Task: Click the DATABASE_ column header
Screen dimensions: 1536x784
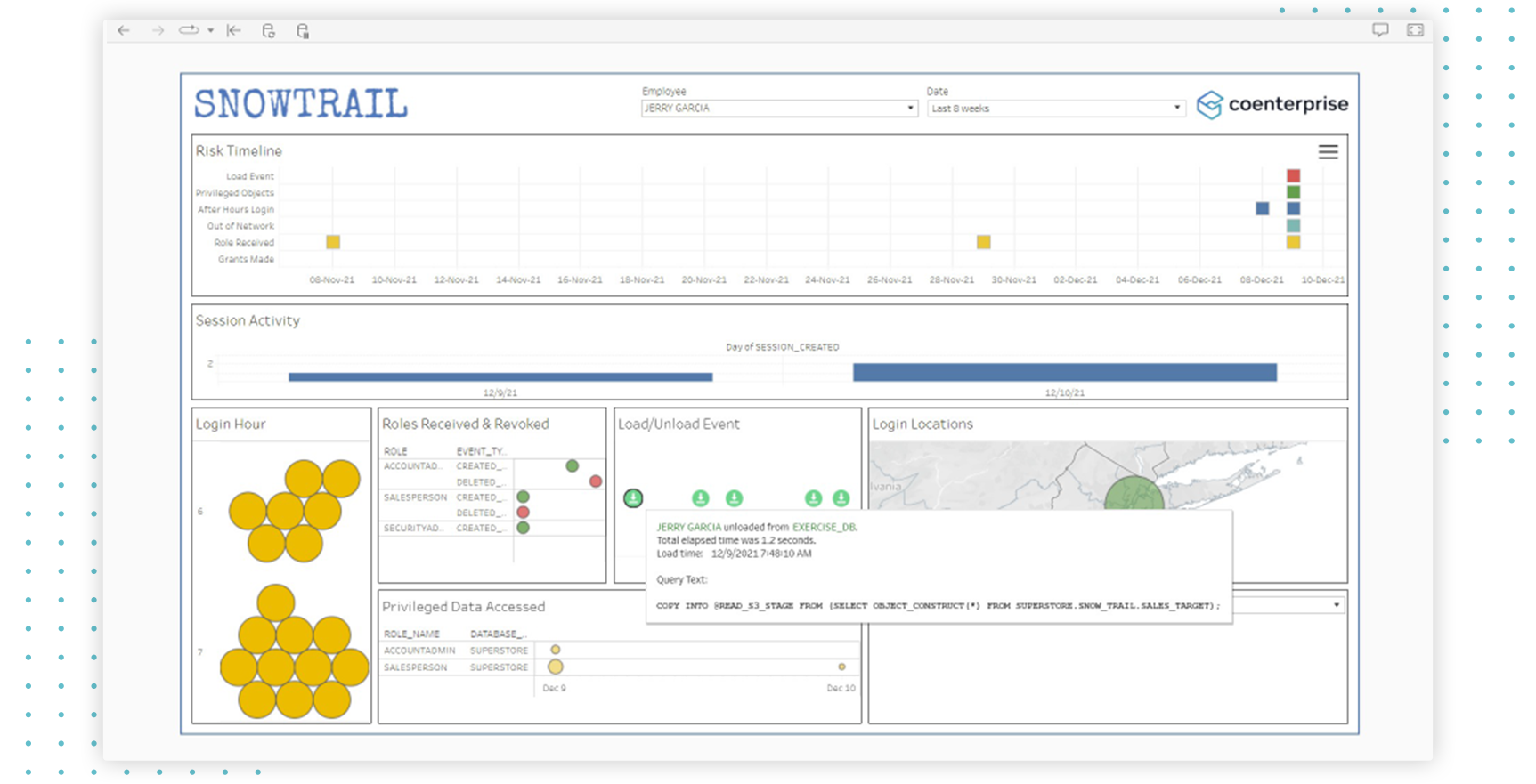Action: tap(499, 634)
